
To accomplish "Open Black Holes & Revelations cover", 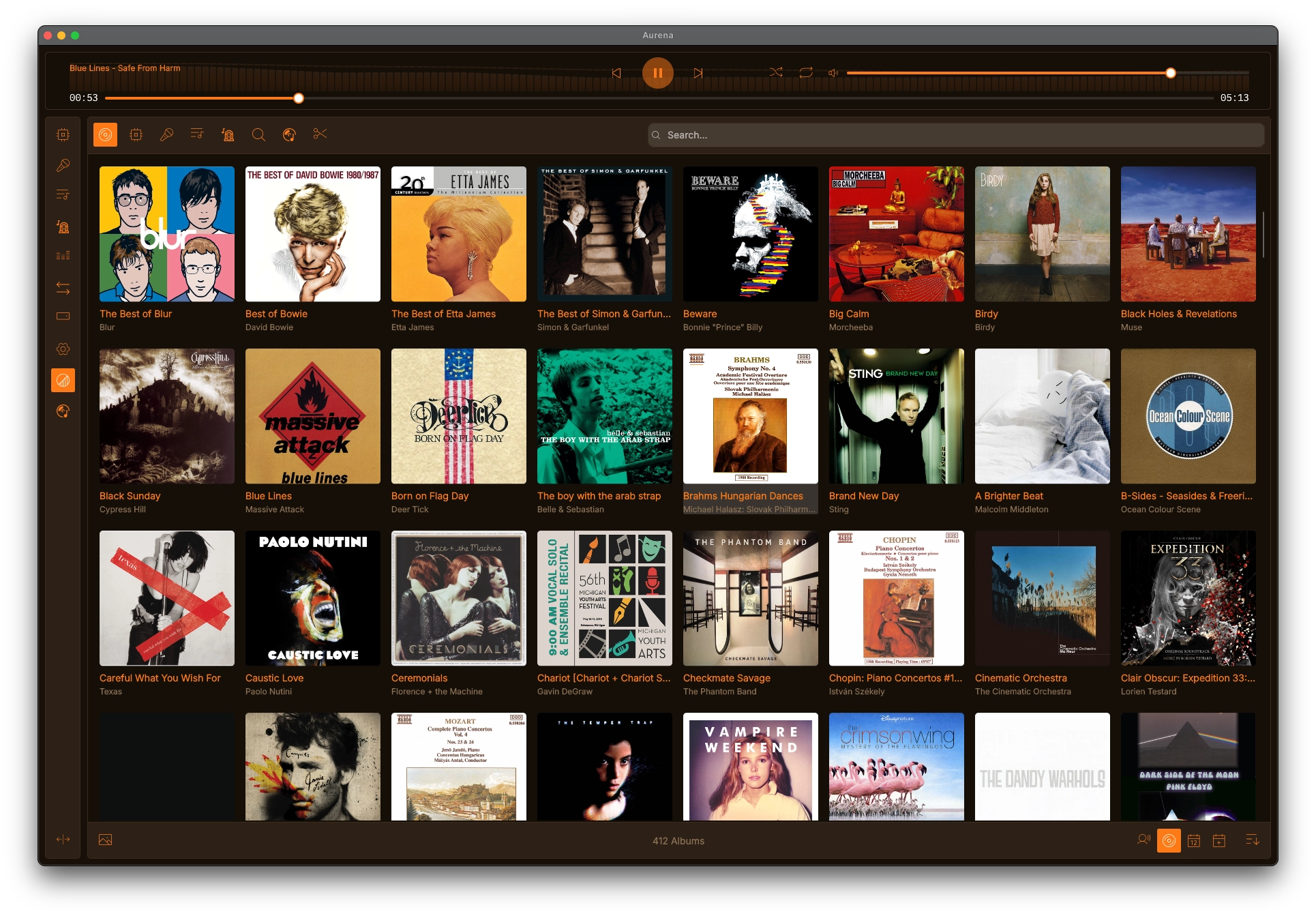I will coord(1188,234).
